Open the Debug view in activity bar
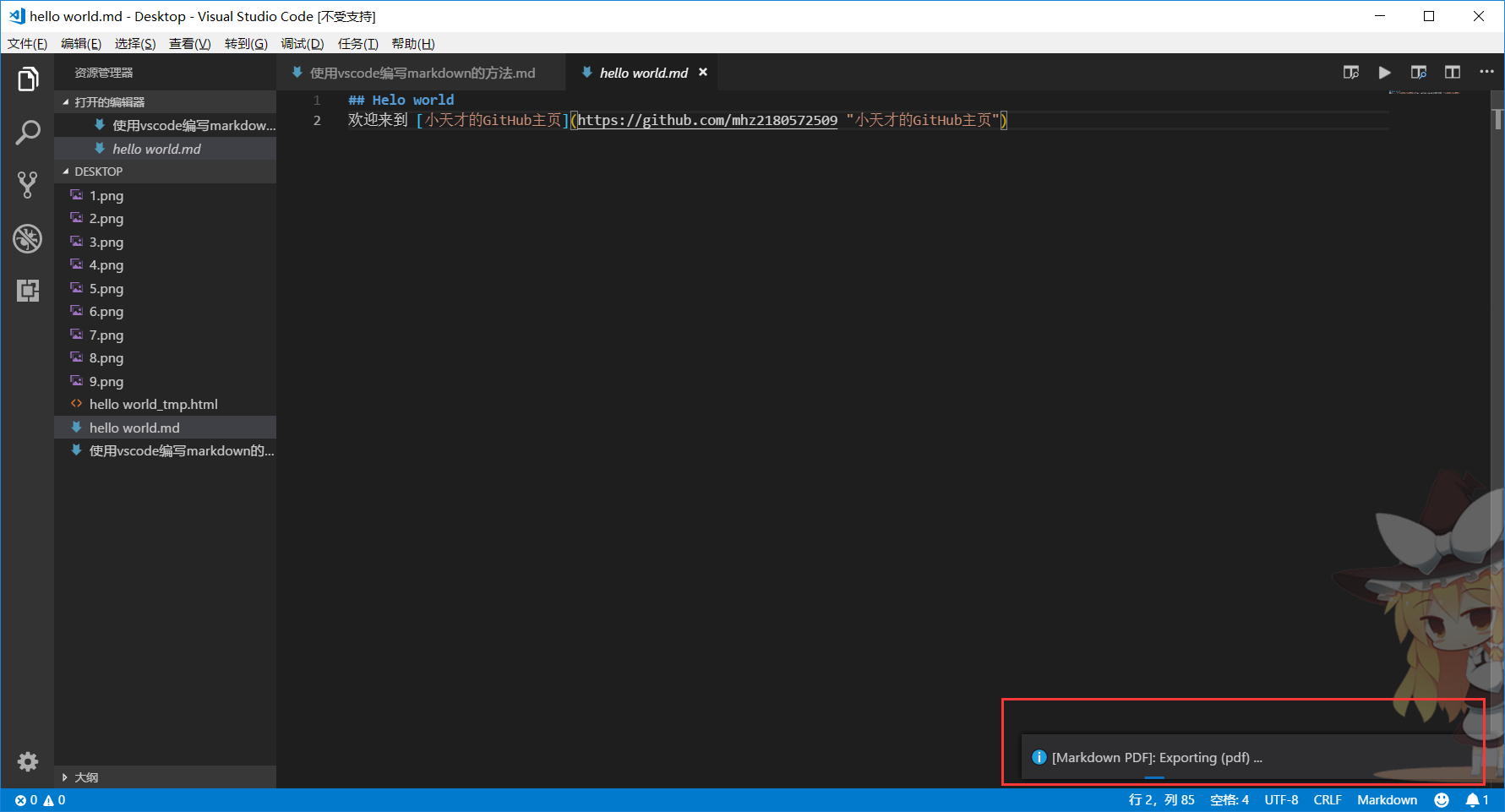The image size is (1505, 812). click(28, 238)
